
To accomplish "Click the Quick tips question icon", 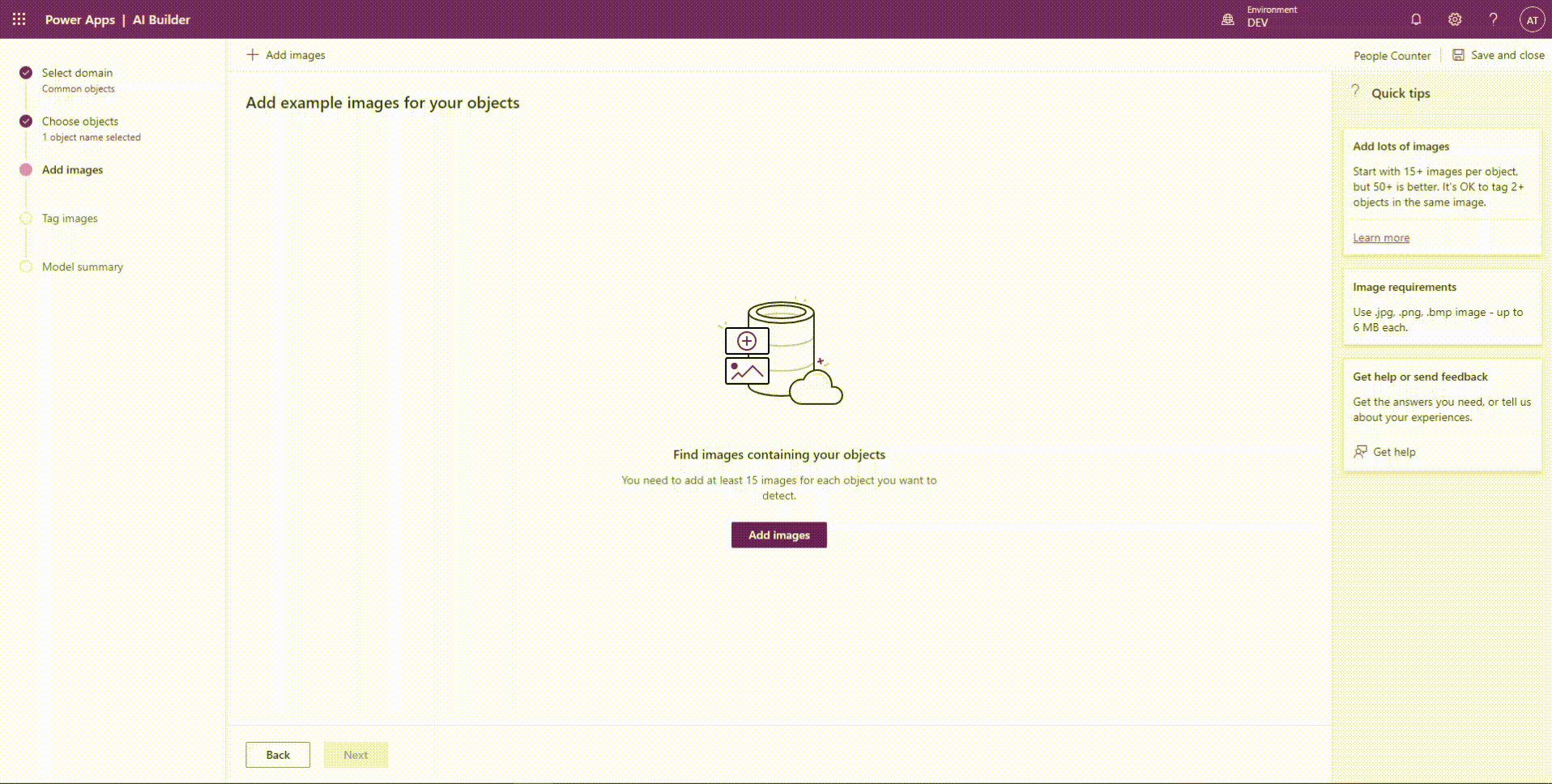I will click(1355, 92).
